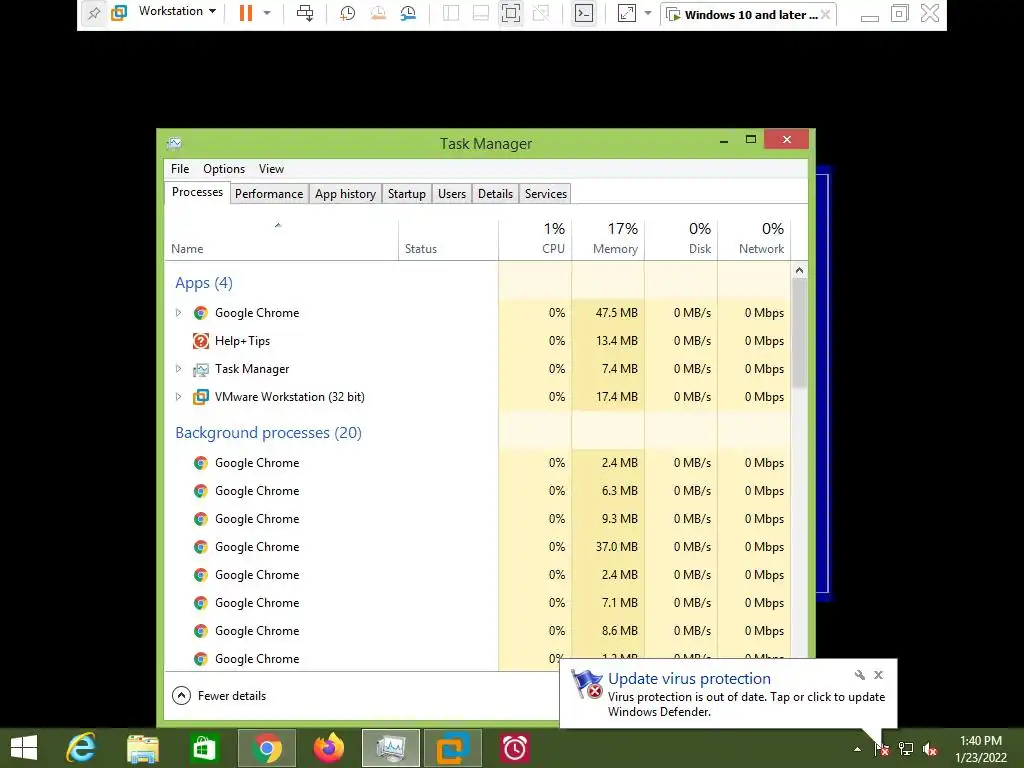Select the Processes tab
This screenshot has width=1024, height=768.
click(x=197, y=192)
